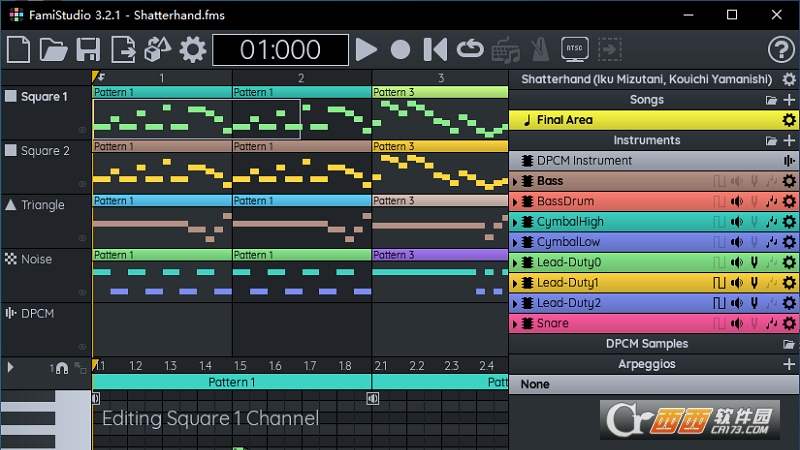The image size is (800, 450).
Task: Add a new instrument with the plus button
Action: click(x=789, y=141)
